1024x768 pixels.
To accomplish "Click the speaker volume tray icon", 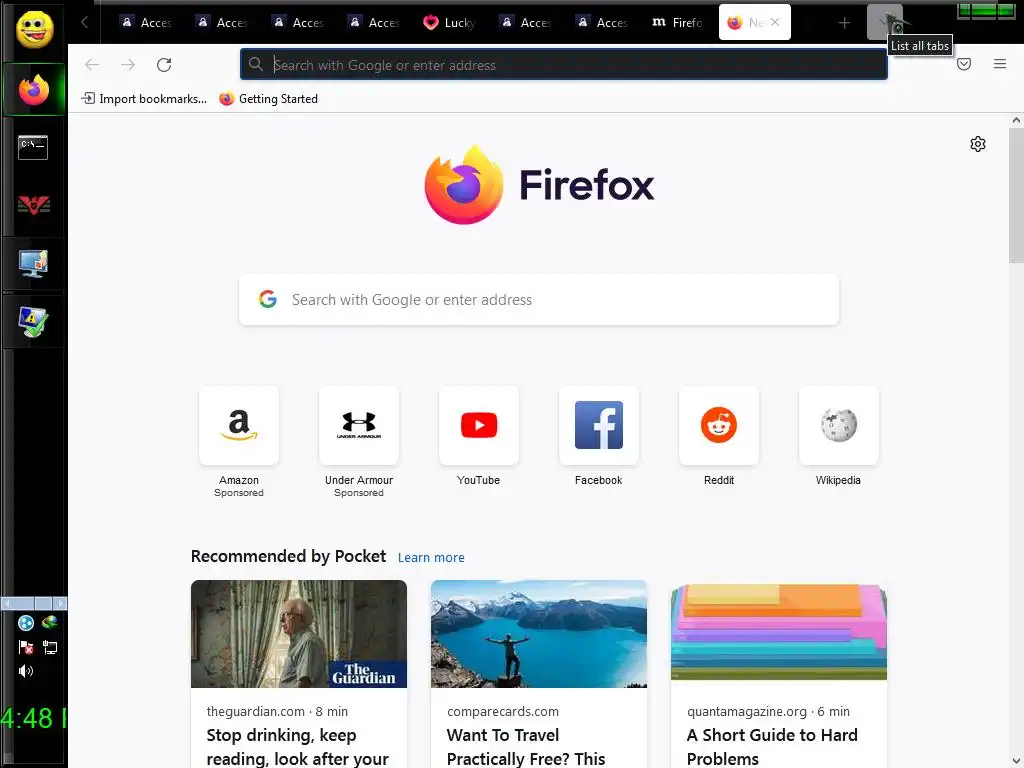I will [x=26, y=671].
